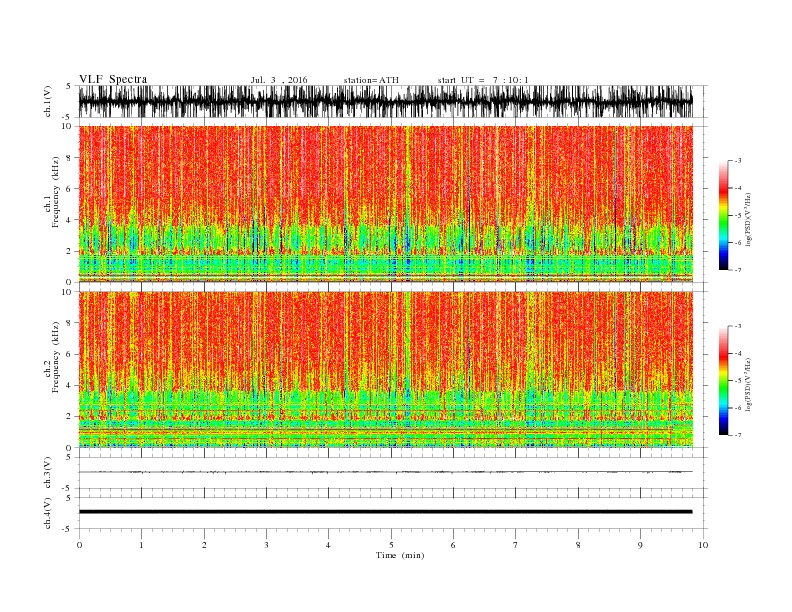Click the "7" tick label on the Time axis
The width and height of the screenshot is (792, 612).
pos(516,545)
